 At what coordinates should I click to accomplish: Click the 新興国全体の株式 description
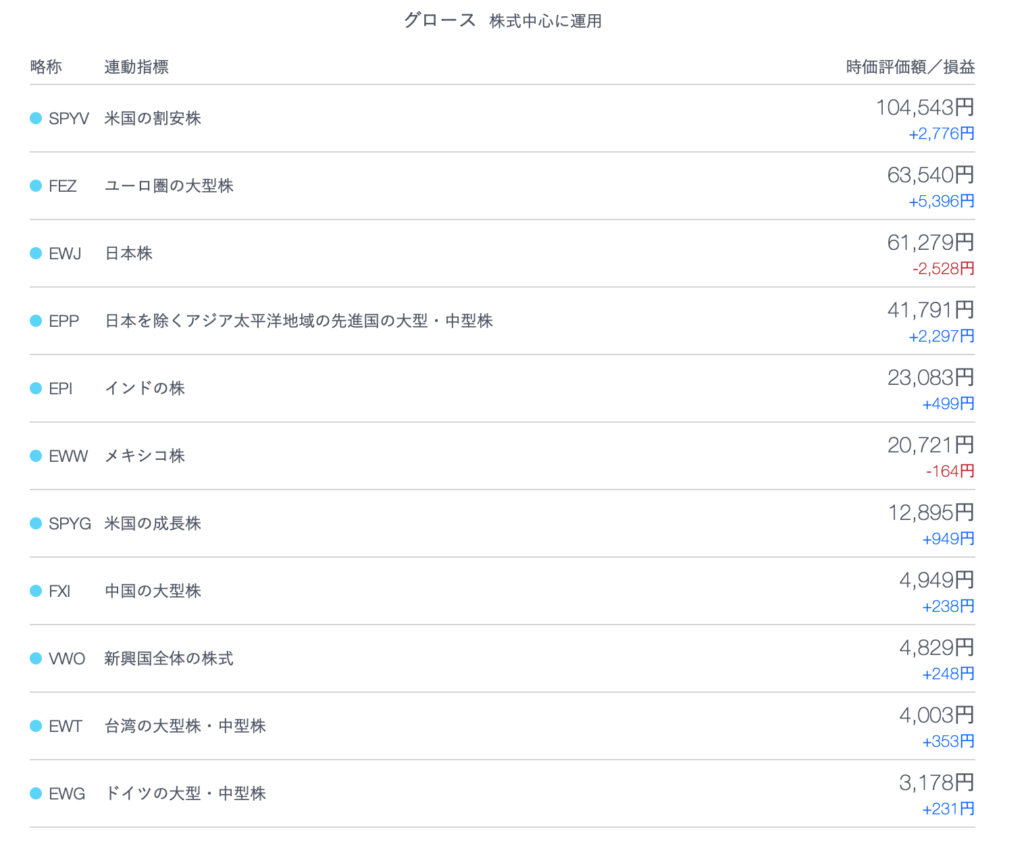point(169,659)
